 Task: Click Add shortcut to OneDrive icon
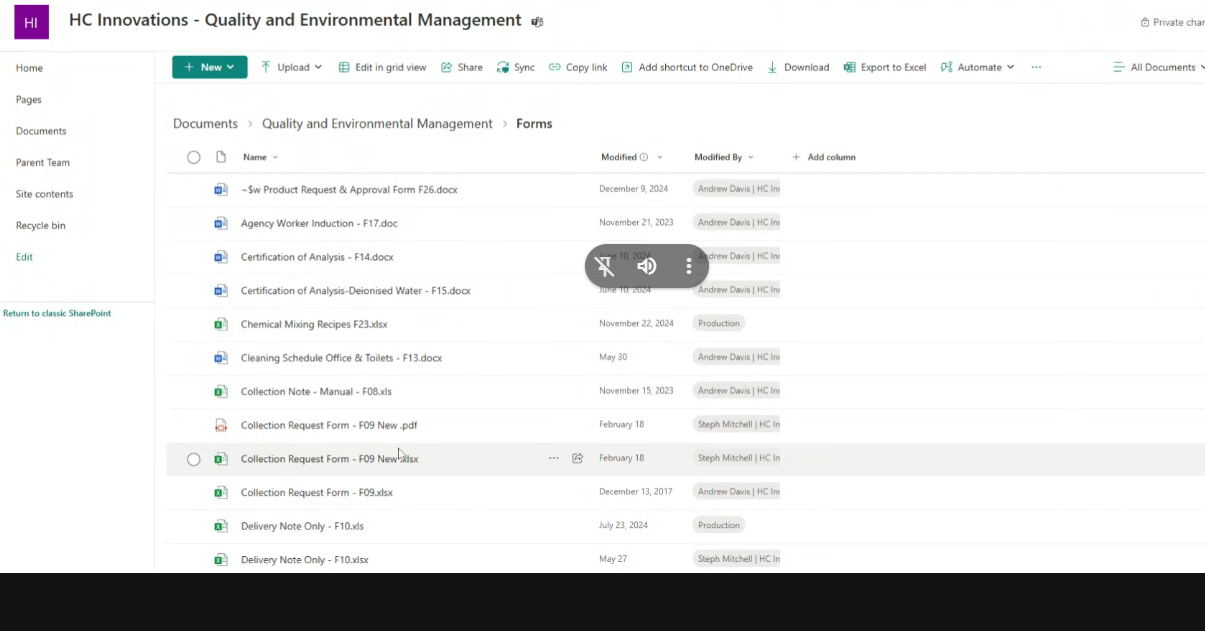[x=627, y=67]
